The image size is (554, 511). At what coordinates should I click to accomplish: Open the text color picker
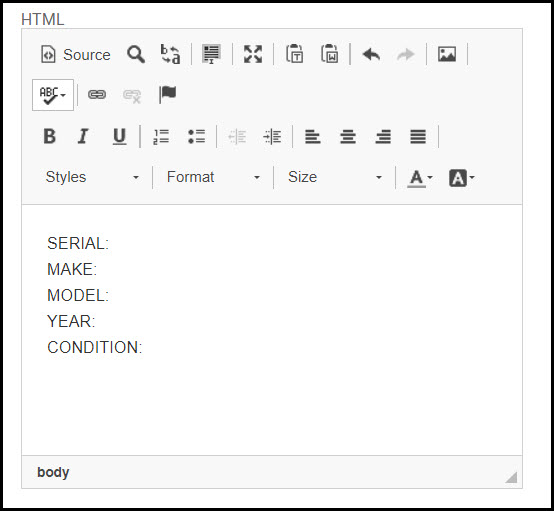tap(420, 177)
